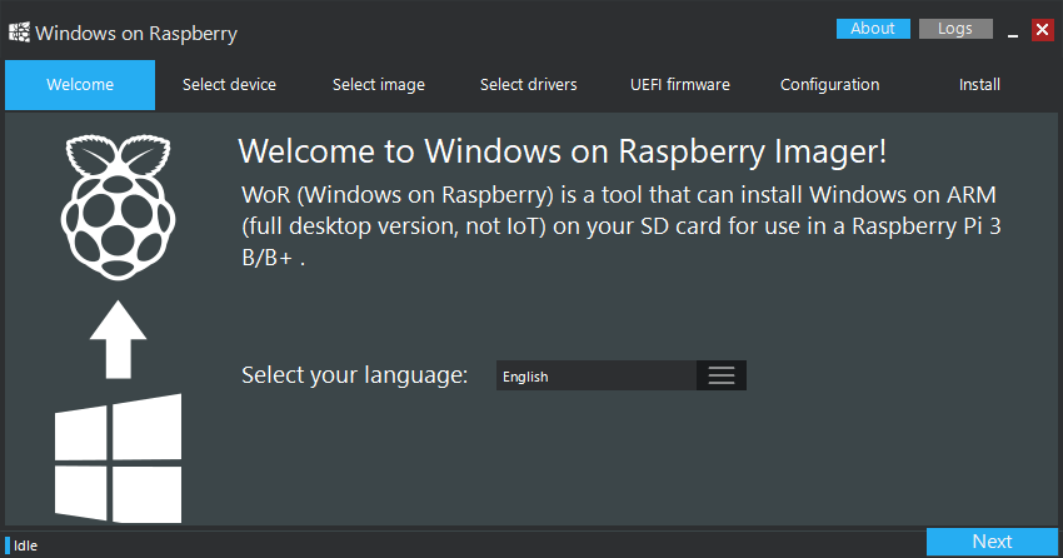Close the window with the red X
This screenshot has height=558, width=1063.
1043,30
